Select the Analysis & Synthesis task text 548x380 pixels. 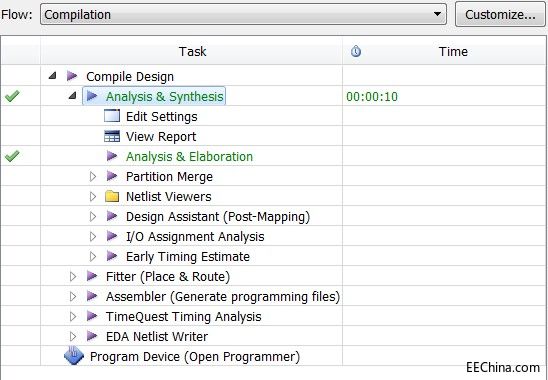tap(164, 96)
